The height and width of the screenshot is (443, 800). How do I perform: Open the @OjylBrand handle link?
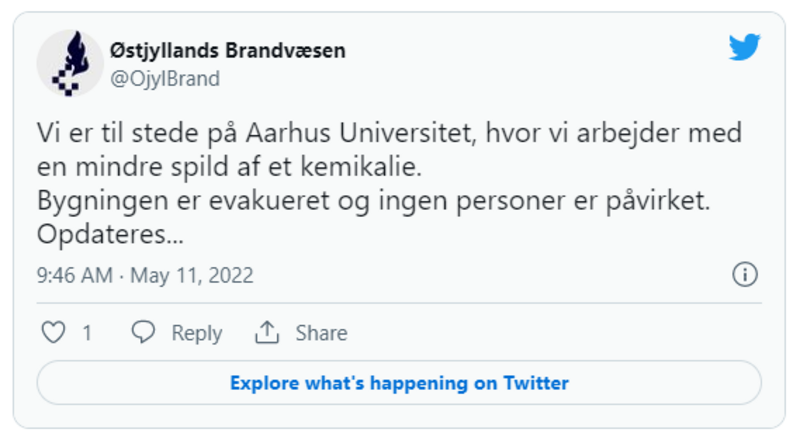(165, 79)
